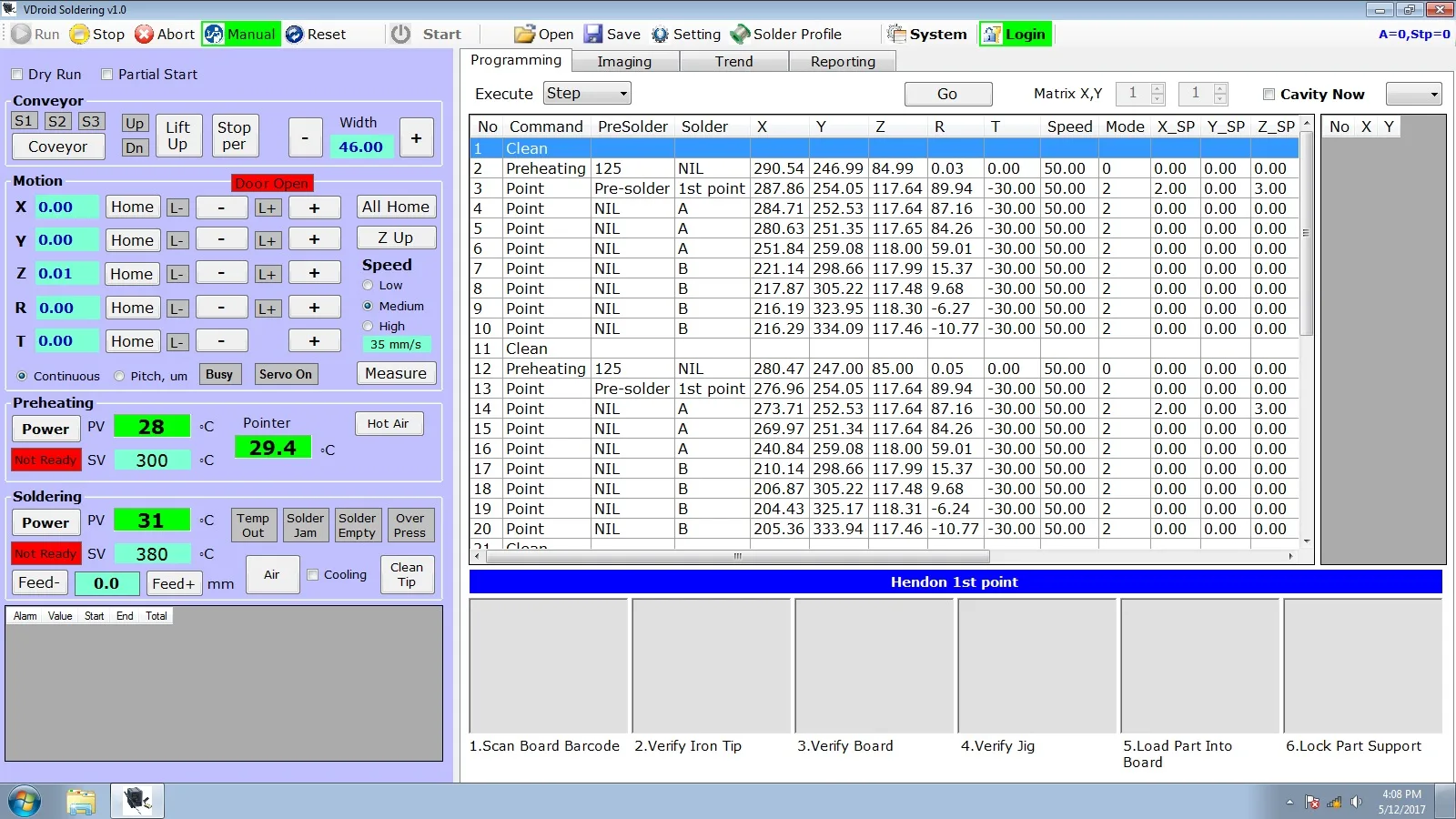Toggle Manual mode in toolbar
The width and height of the screenshot is (1456, 819).
point(240,35)
